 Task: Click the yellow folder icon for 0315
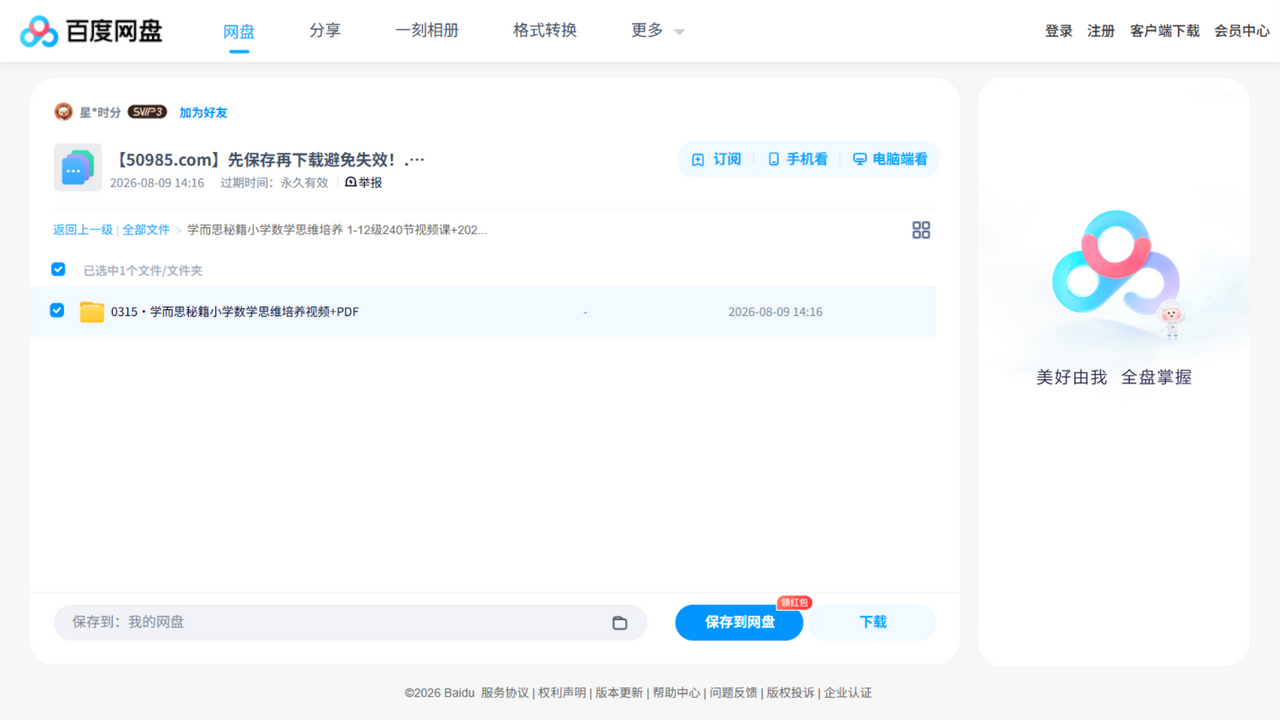pyautogui.click(x=92, y=312)
